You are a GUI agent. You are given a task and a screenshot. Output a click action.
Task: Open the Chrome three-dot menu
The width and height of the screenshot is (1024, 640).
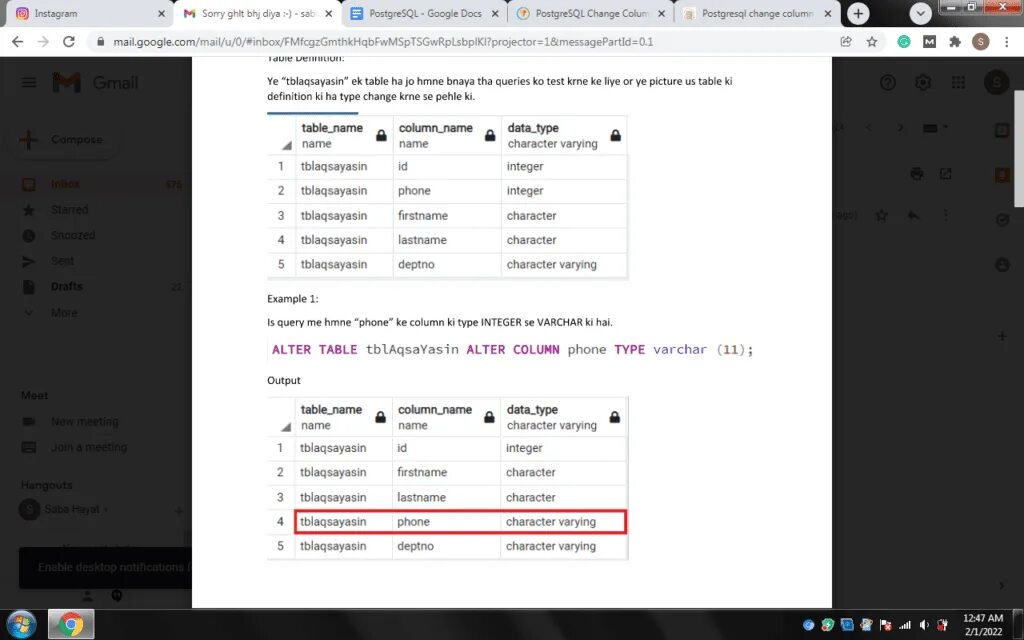click(x=1006, y=42)
